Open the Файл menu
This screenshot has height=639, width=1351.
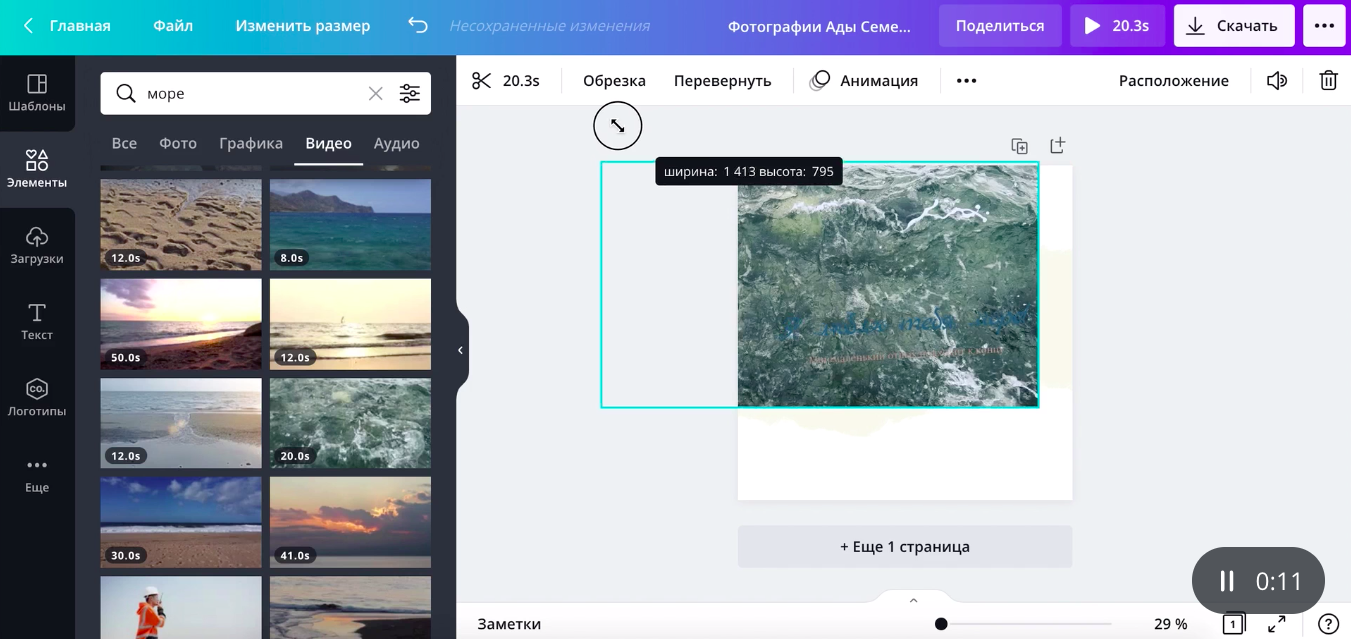coord(173,26)
